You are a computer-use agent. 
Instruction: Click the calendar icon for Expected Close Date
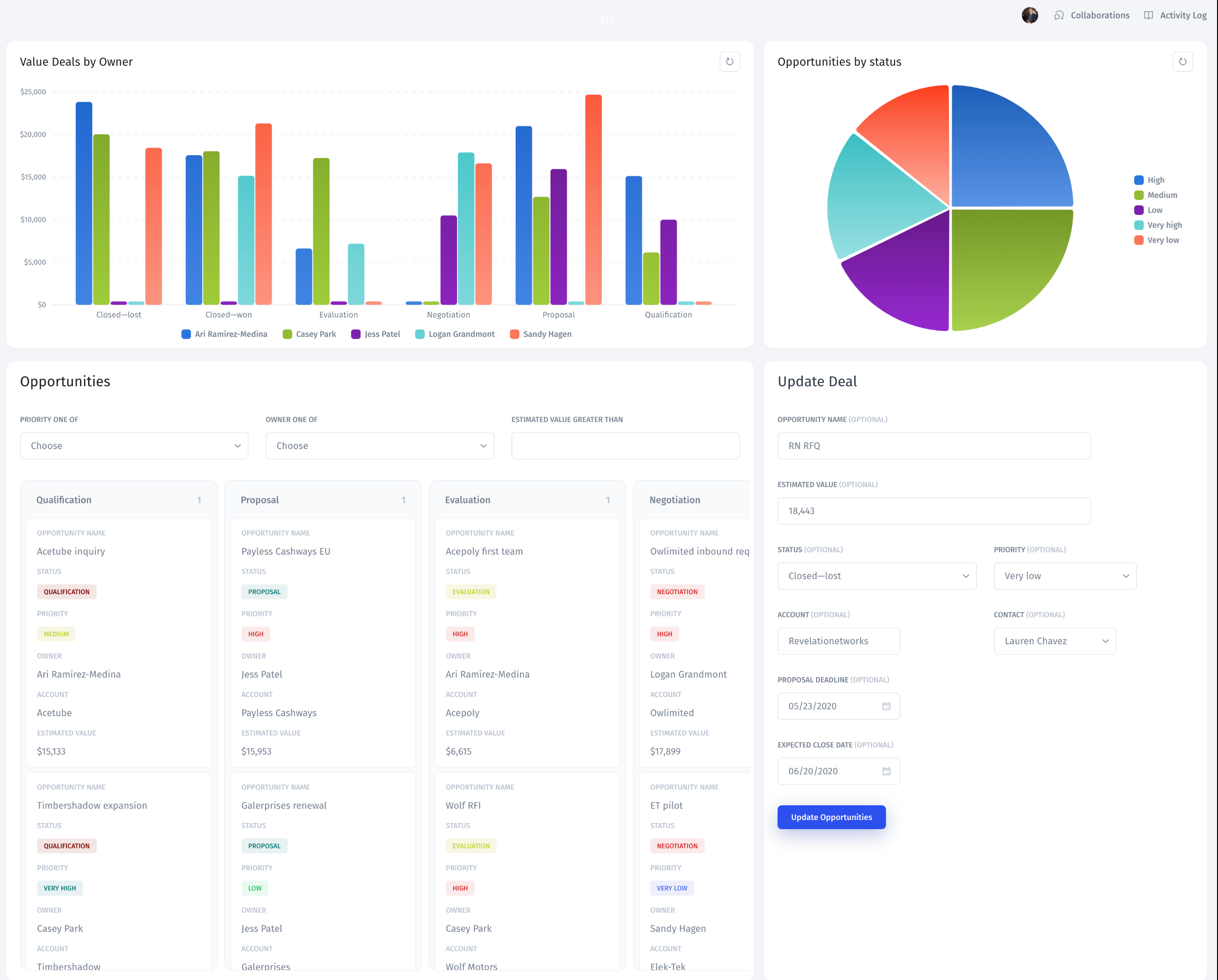tap(885, 770)
